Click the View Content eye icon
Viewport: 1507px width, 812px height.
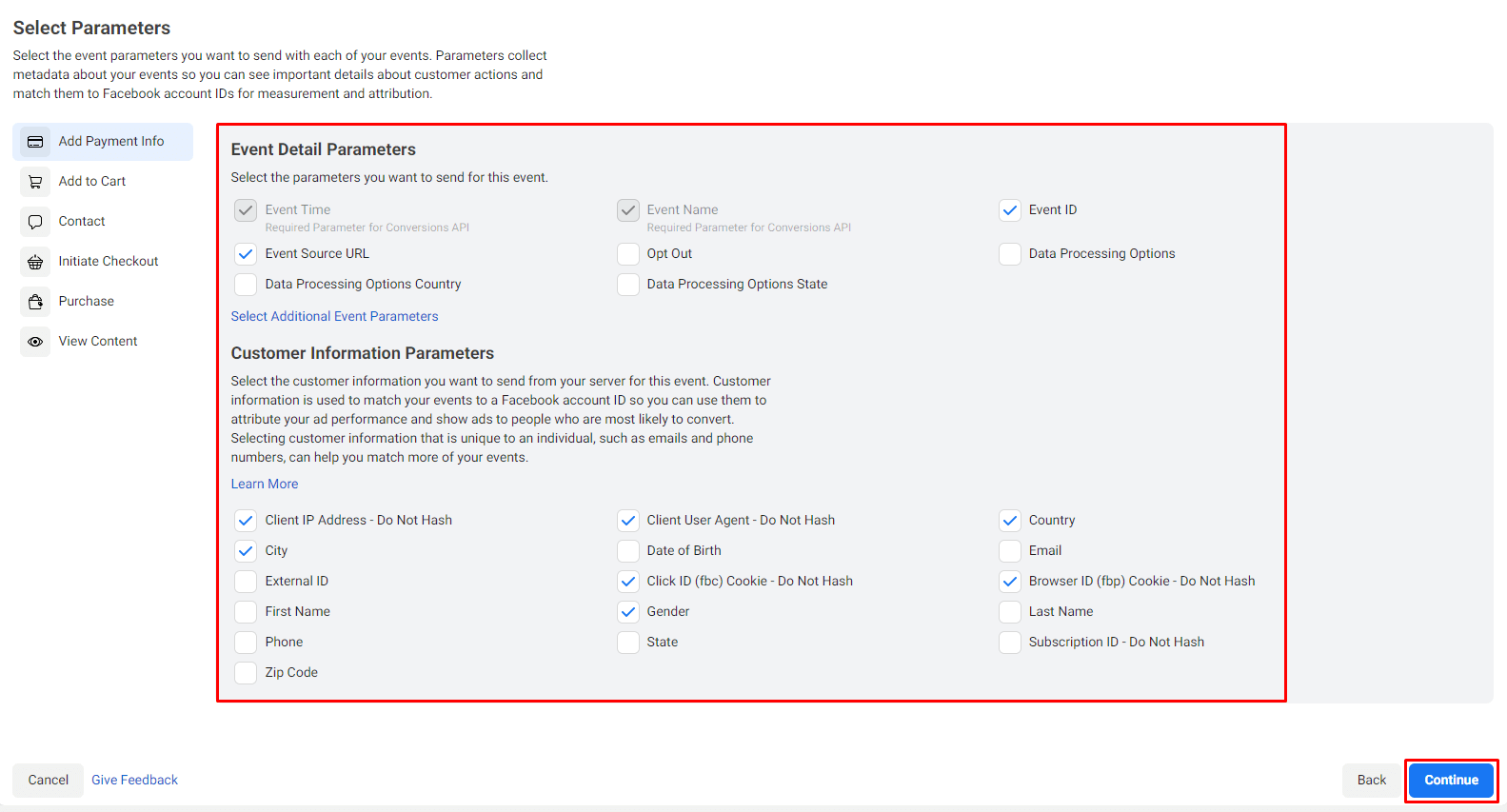(x=35, y=342)
